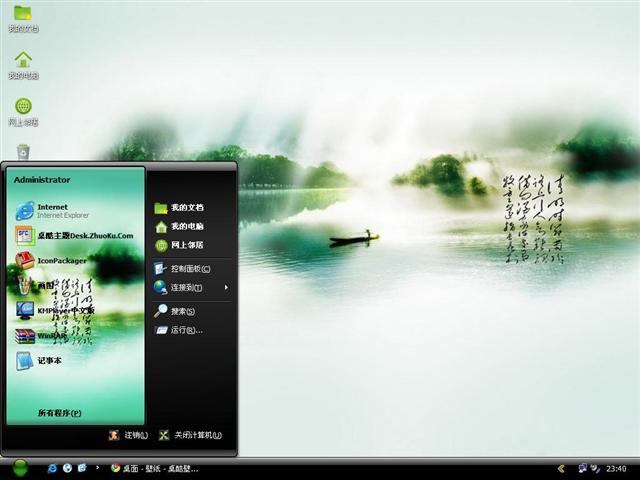Click the green Start orb button

tap(20, 468)
